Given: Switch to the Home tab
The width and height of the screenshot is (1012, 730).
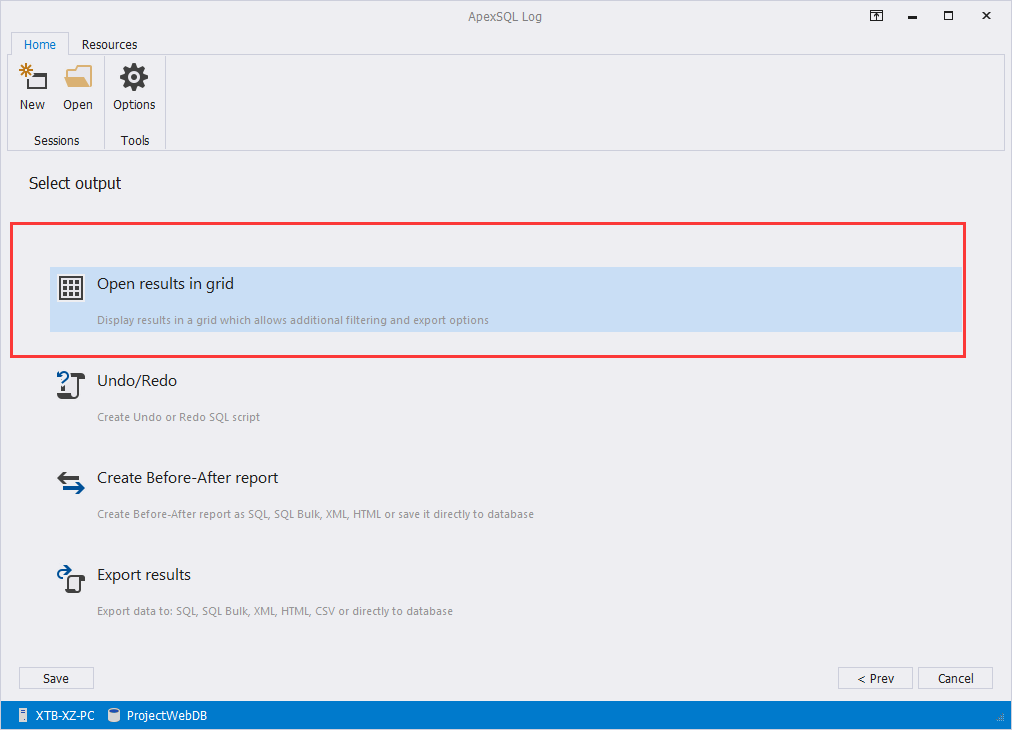Looking at the screenshot, I should click(x=39, y=44).
